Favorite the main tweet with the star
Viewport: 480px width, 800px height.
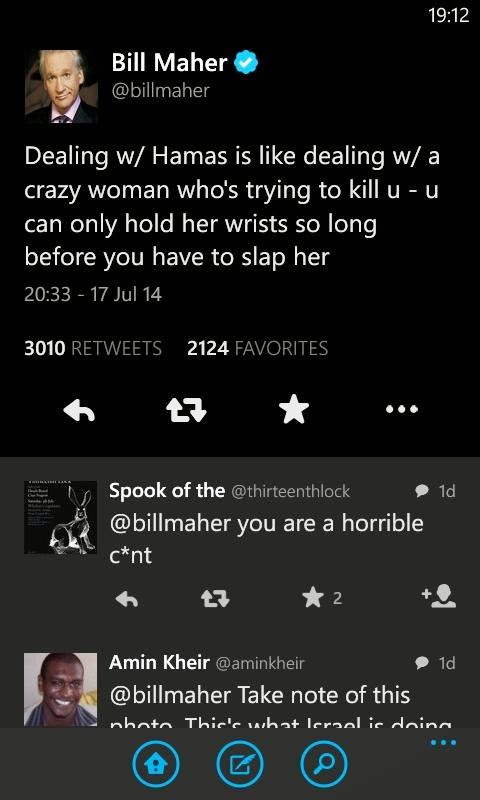pyautogui.click(x=294, y=410)
